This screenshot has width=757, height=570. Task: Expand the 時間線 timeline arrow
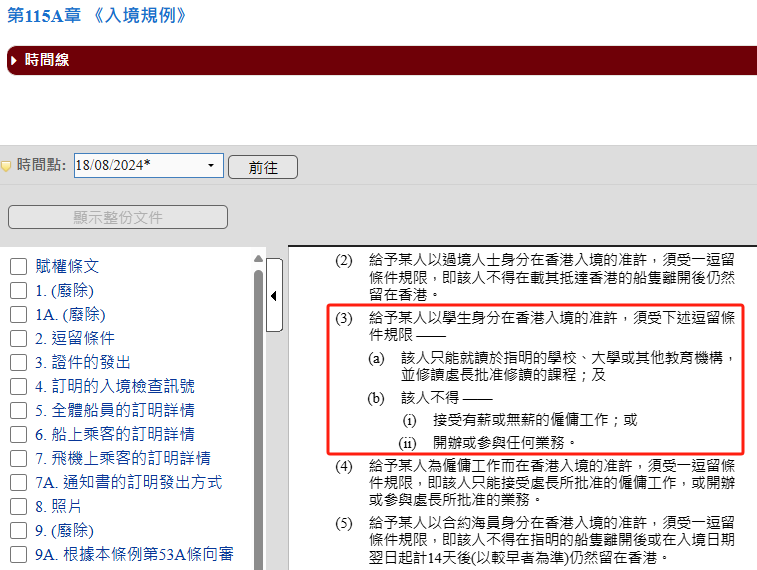click(14, 60)
